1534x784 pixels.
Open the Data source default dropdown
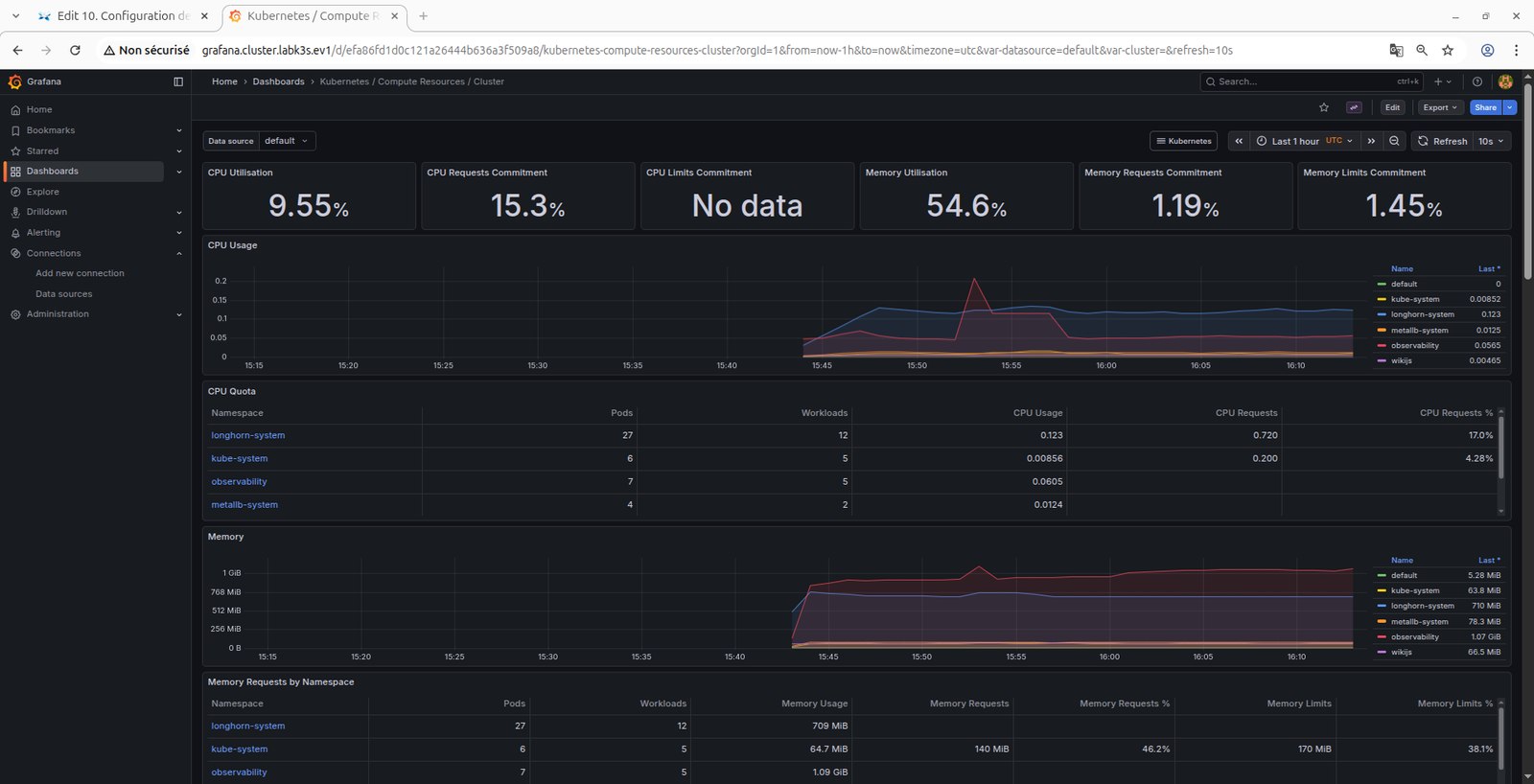(287, 141)
